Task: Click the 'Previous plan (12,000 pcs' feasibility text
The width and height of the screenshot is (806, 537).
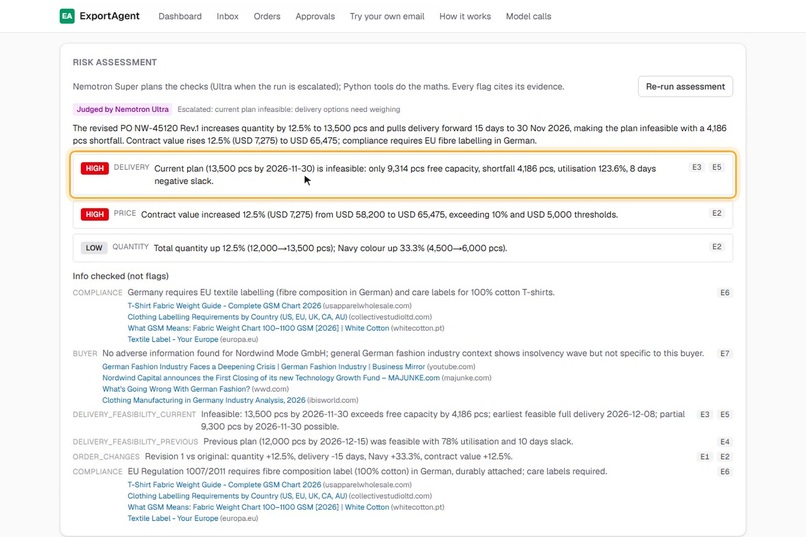Action: click(388, 441)
